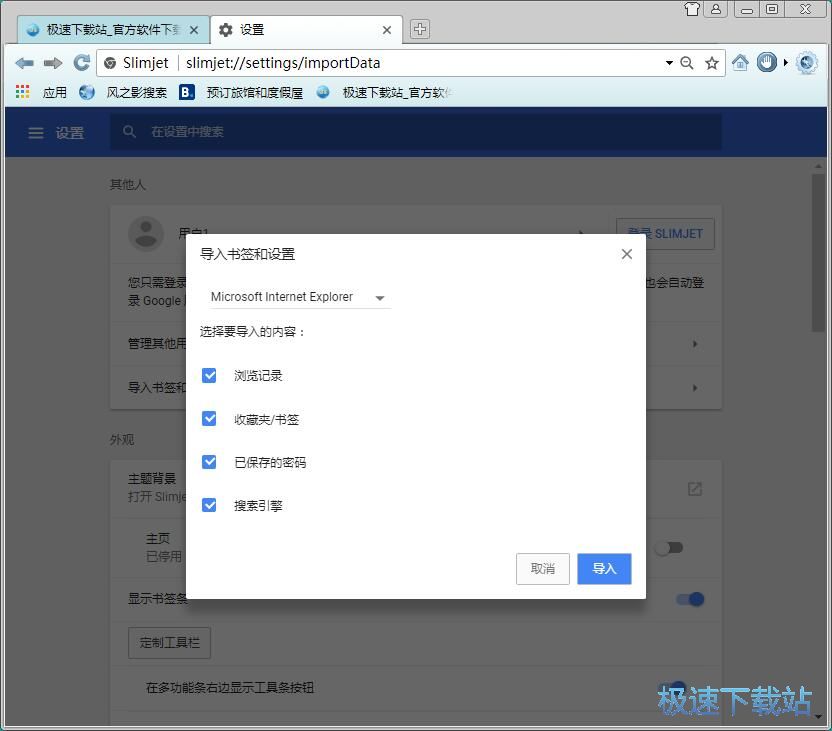Expand the 导入书签和设置 row arrow
The height and width of the screenshot is (731, 832).
[695, 388]
